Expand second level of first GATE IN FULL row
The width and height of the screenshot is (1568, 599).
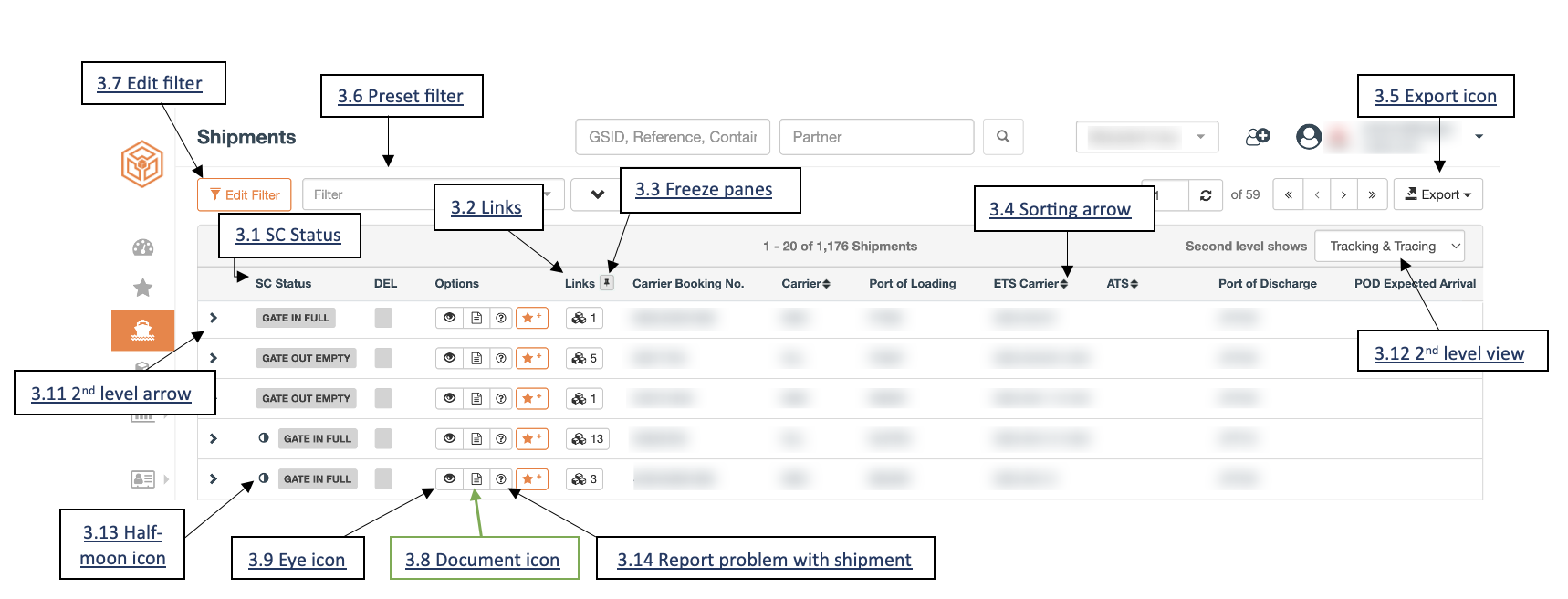pyautogui.click(x=214, y=318)
